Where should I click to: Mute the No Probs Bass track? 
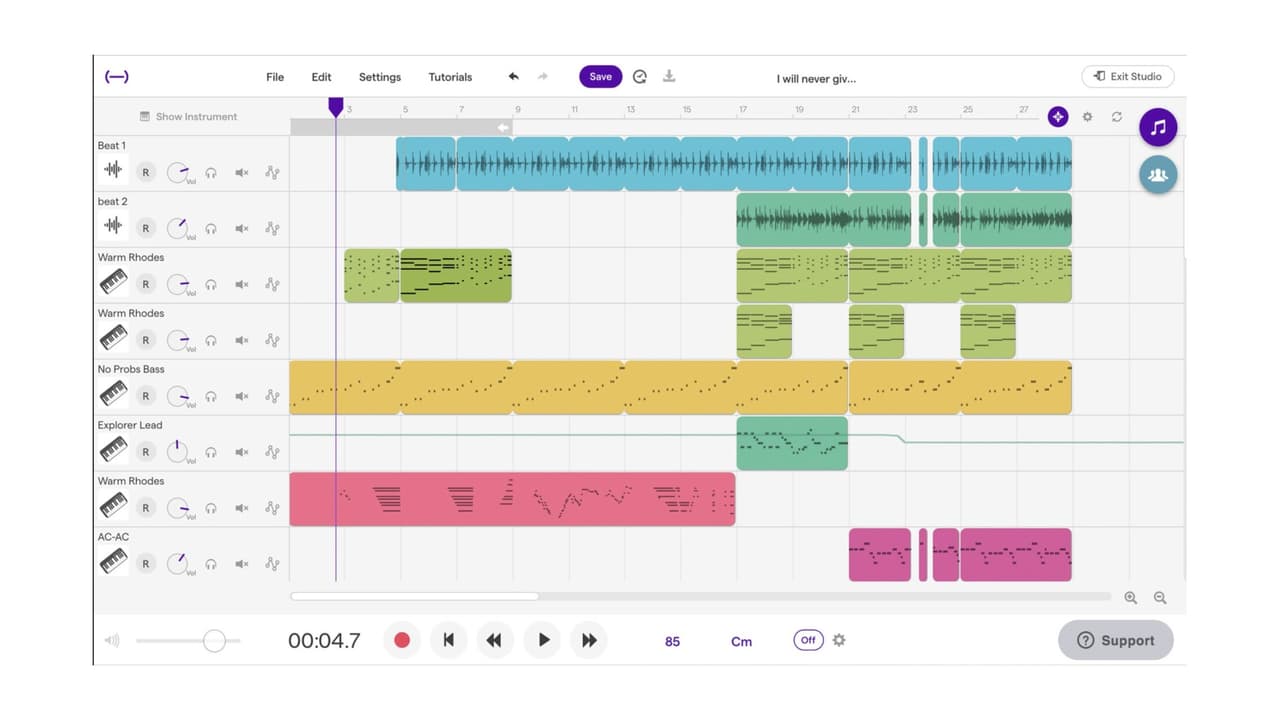pyautogui.click(x=241, y=396)
